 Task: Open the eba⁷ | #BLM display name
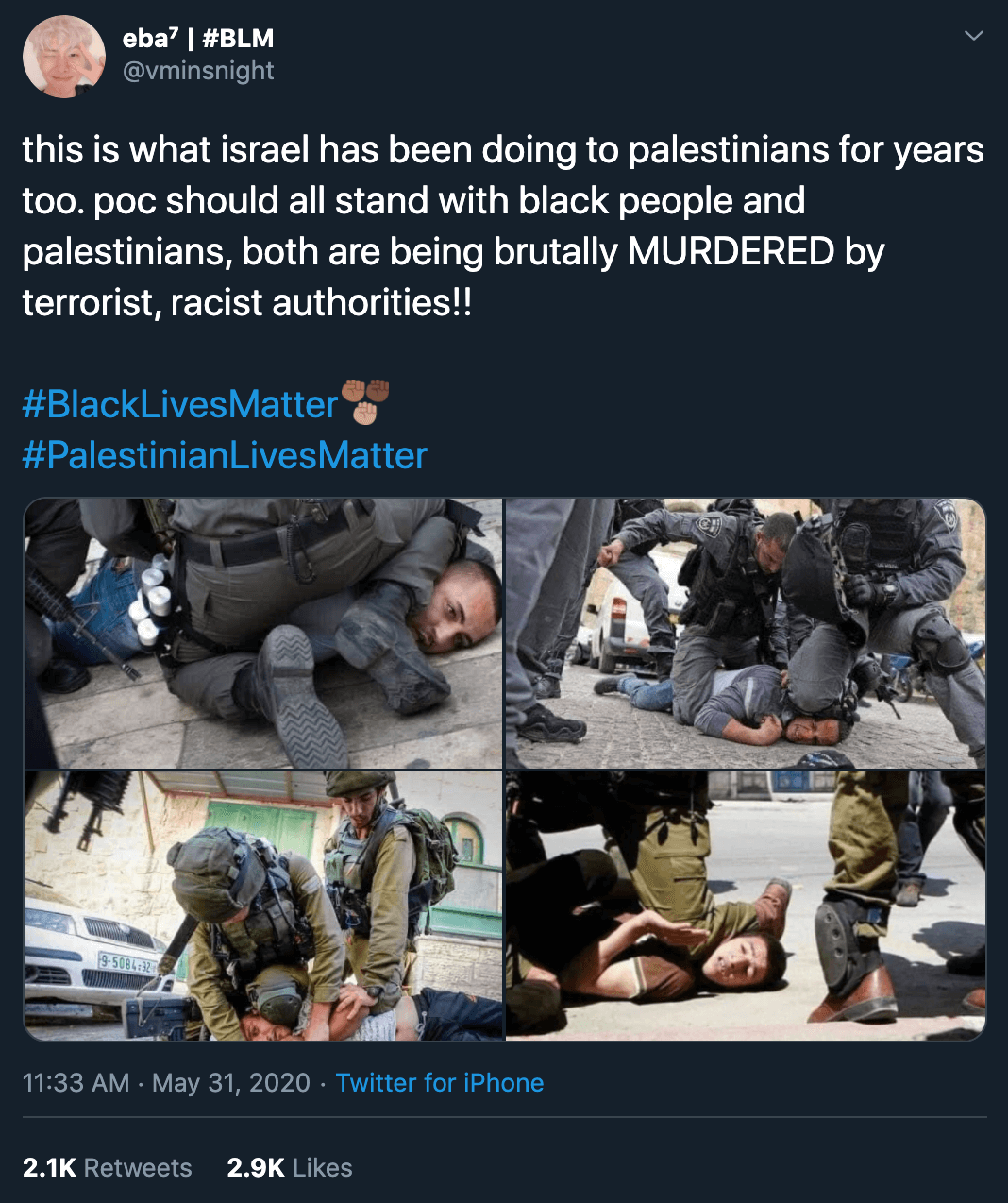point(198,38)
